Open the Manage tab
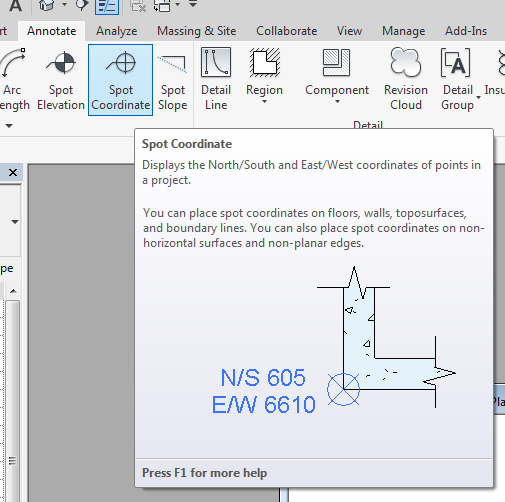505x502 pixels. pos(404,31)
